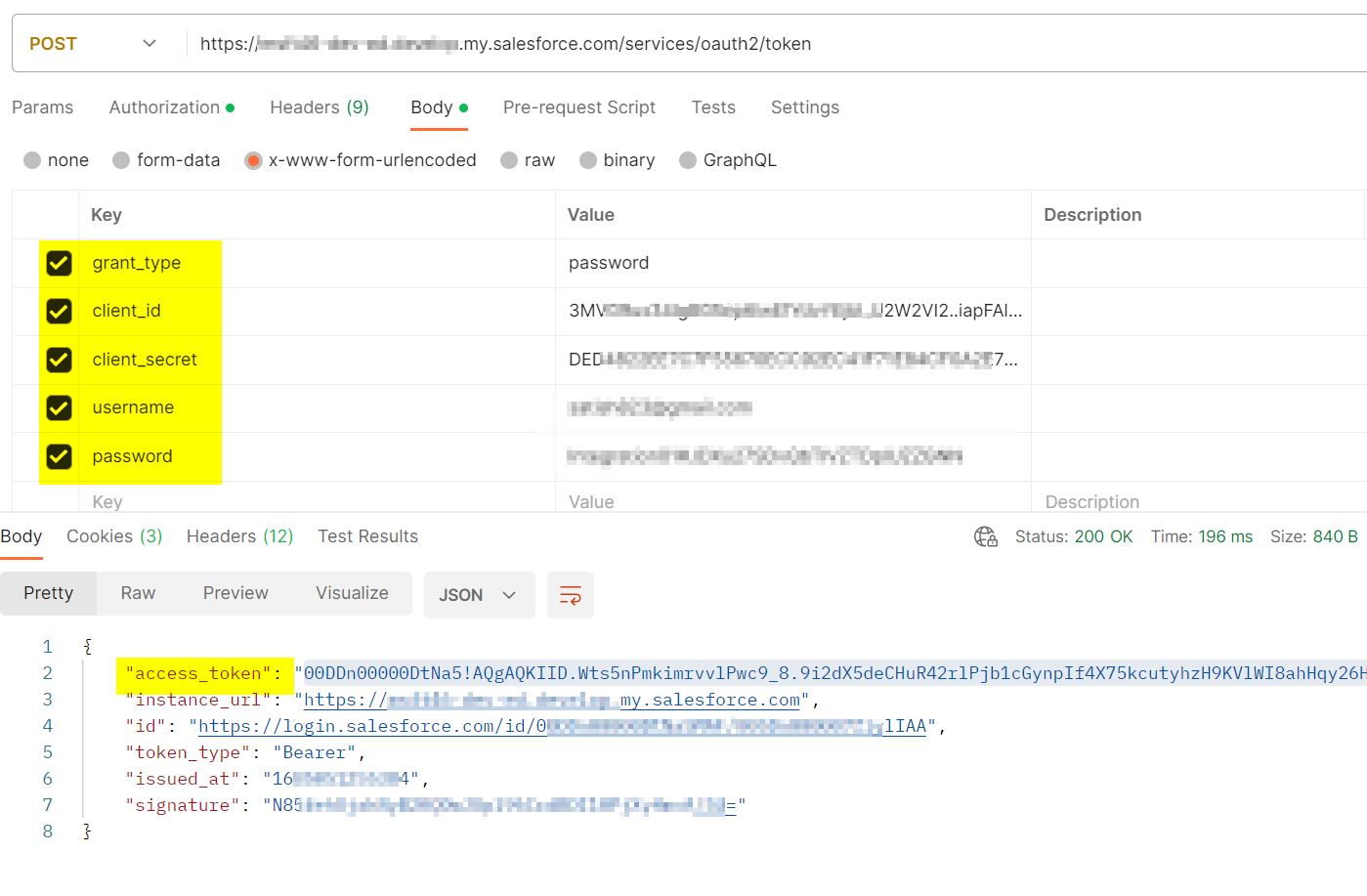Select x-www-form-urlencoded radio button

pyautogui.click(x=253, y=160)
